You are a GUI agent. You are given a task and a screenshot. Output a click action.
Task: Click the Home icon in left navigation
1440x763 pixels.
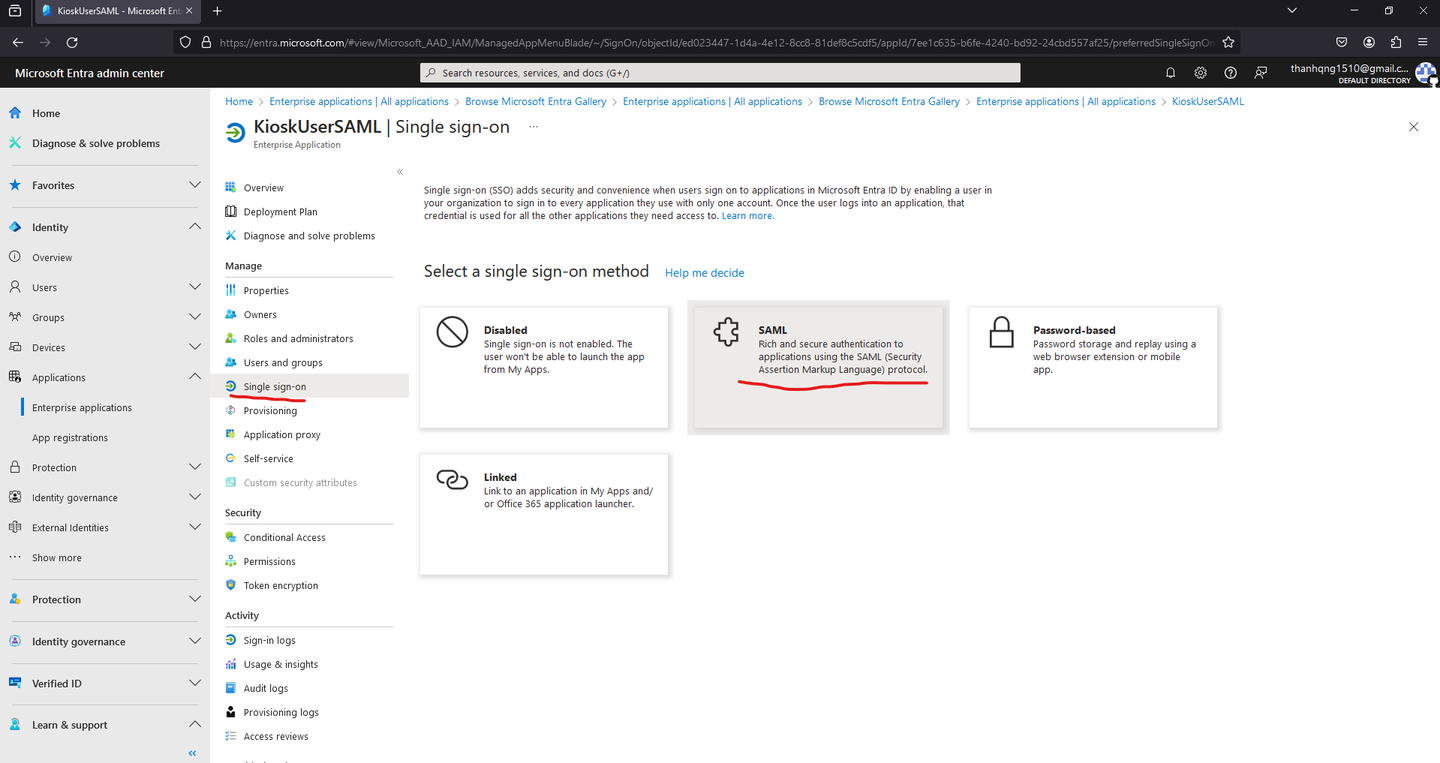point(15,113)
